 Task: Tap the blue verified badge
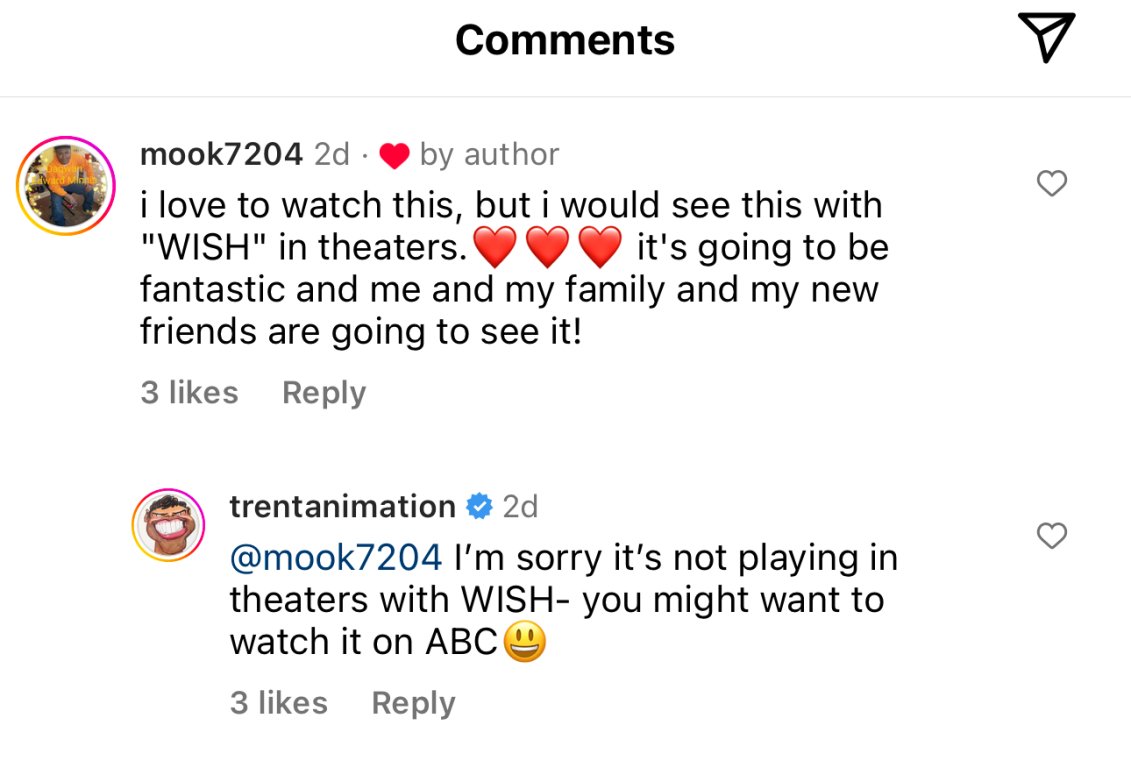coord(480,507)
